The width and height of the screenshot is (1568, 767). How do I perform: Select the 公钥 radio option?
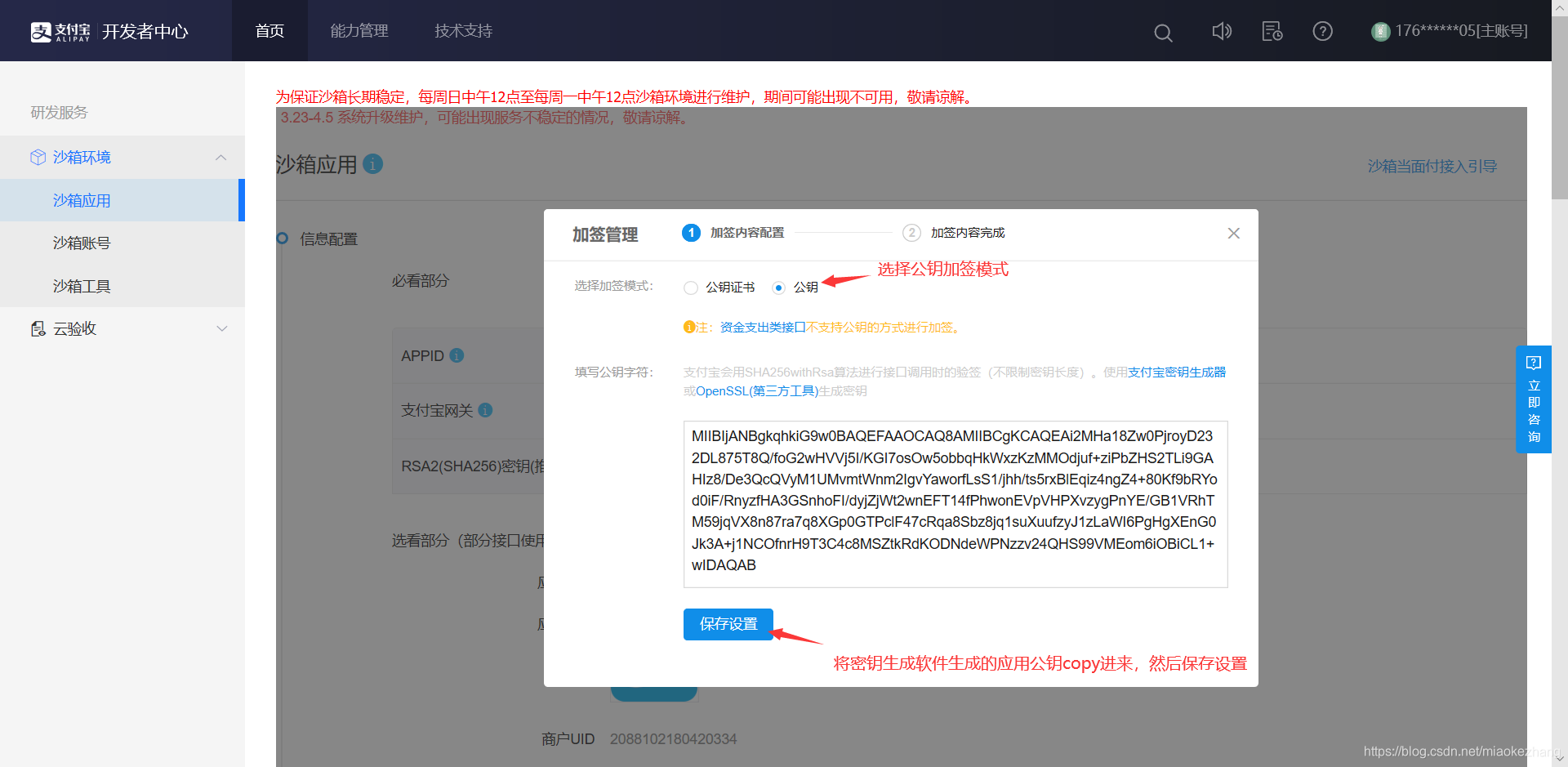click(x=778, y=288)
